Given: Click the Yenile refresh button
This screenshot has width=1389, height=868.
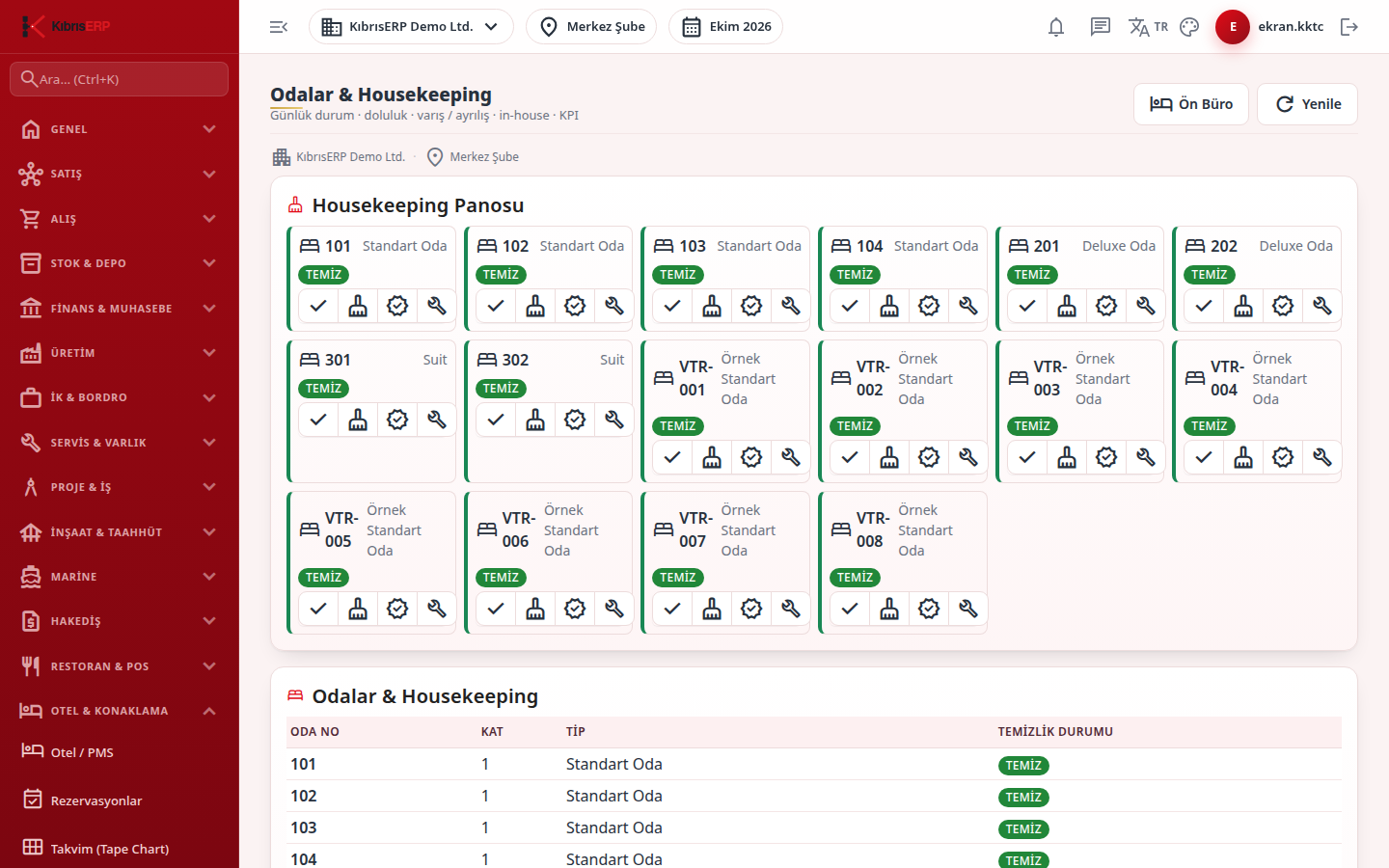Looking at the screenshot, I should coord(1307,104).
